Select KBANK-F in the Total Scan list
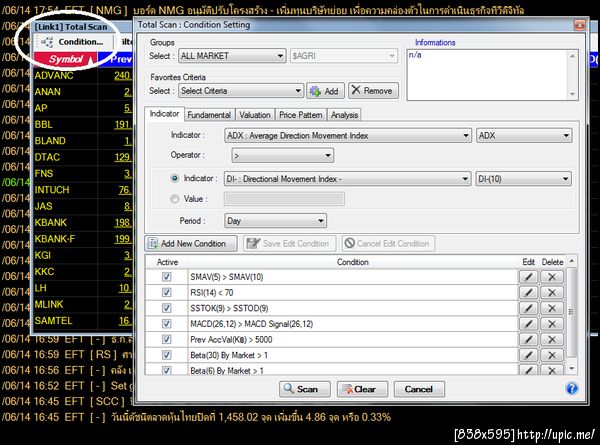This screenshot has width=600, height=445. (55, 239)
